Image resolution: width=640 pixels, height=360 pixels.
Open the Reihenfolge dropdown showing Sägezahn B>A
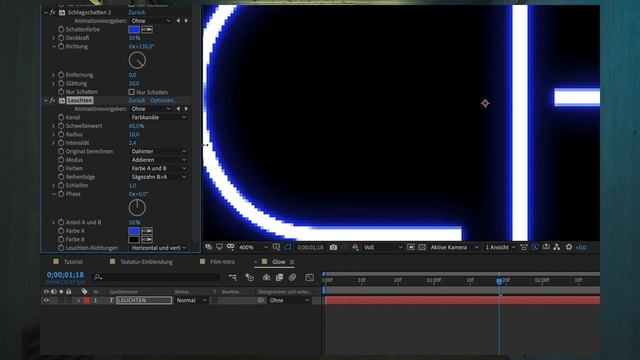[x=158, y=177]
